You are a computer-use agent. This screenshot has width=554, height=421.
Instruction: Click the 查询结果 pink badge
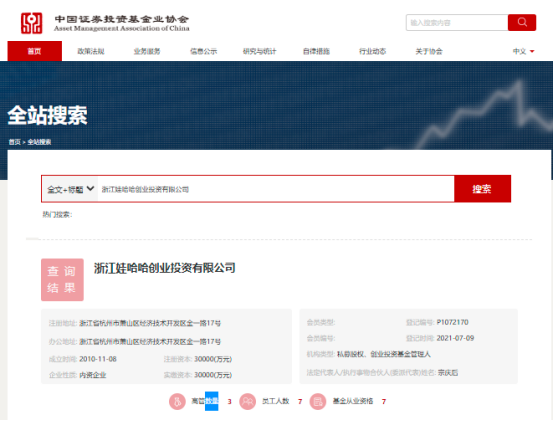point(62,280)
